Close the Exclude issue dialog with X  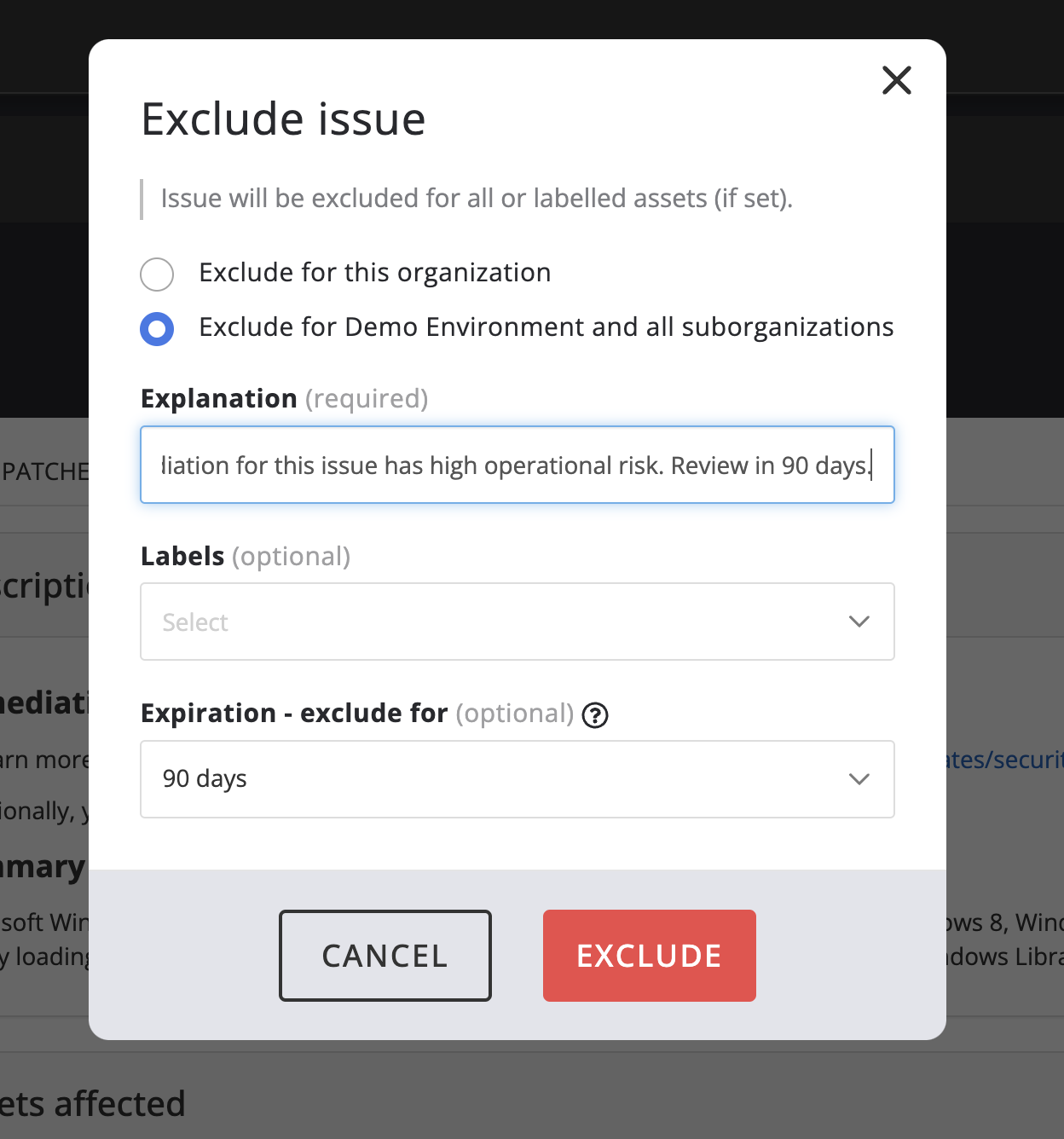[x=896, y=81]
